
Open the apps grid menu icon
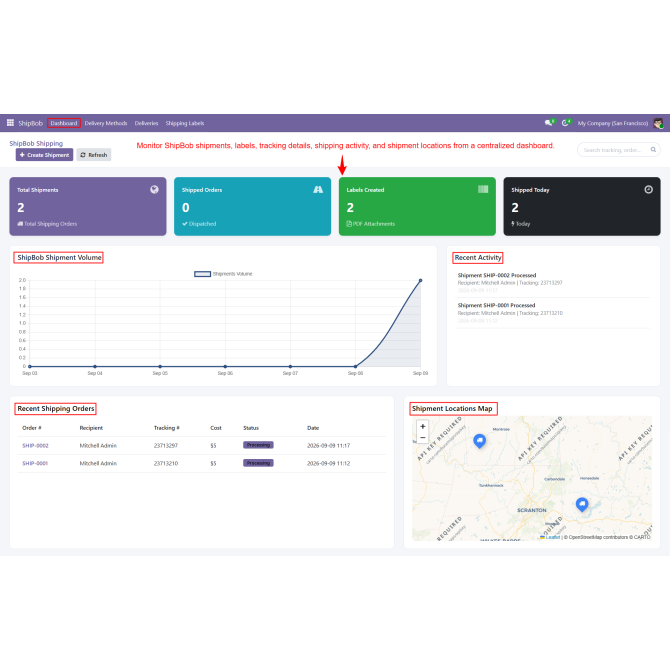[x=10, y=123]
